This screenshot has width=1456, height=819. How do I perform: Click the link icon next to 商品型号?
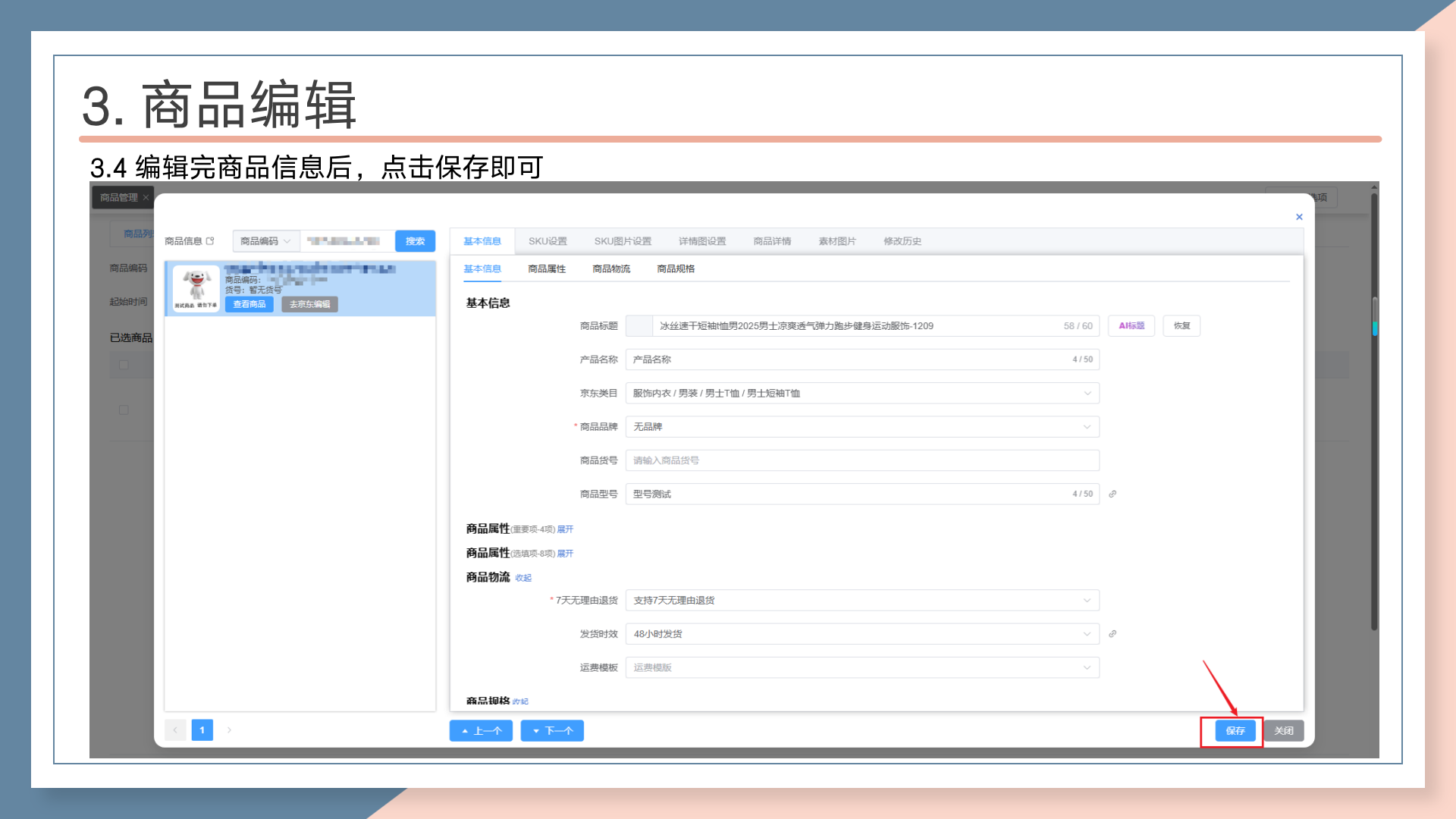click(1112, 494)
